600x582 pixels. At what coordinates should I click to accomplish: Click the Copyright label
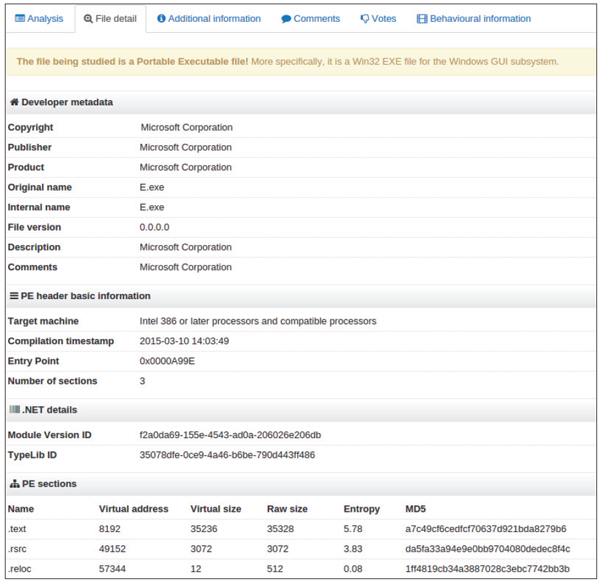pos(30,127)
